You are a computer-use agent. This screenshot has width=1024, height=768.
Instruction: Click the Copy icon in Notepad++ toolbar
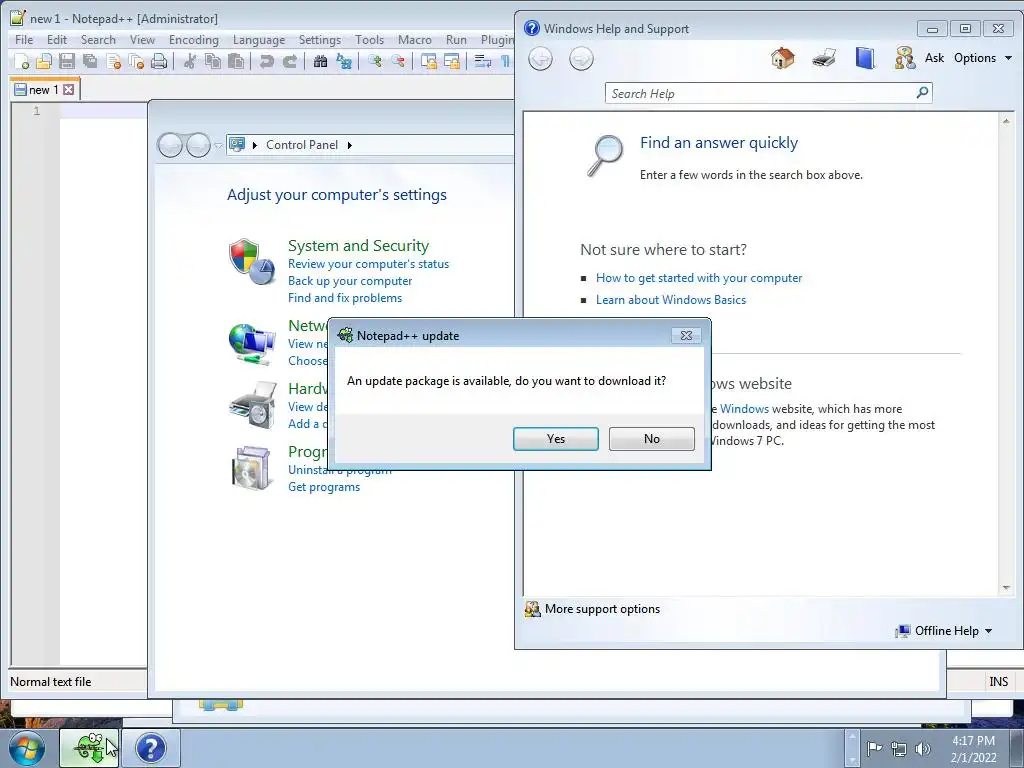pyautogui.click(x=213, y=61)
